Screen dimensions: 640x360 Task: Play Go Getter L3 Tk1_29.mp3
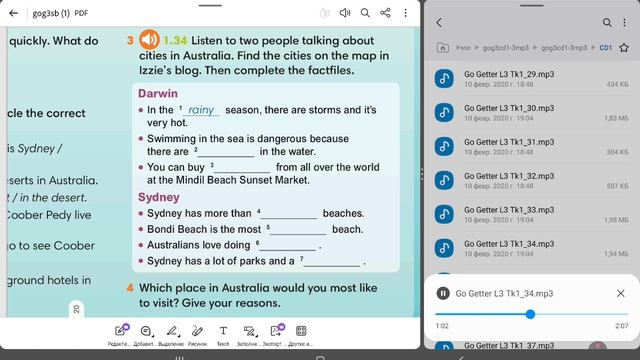(531, 79)
